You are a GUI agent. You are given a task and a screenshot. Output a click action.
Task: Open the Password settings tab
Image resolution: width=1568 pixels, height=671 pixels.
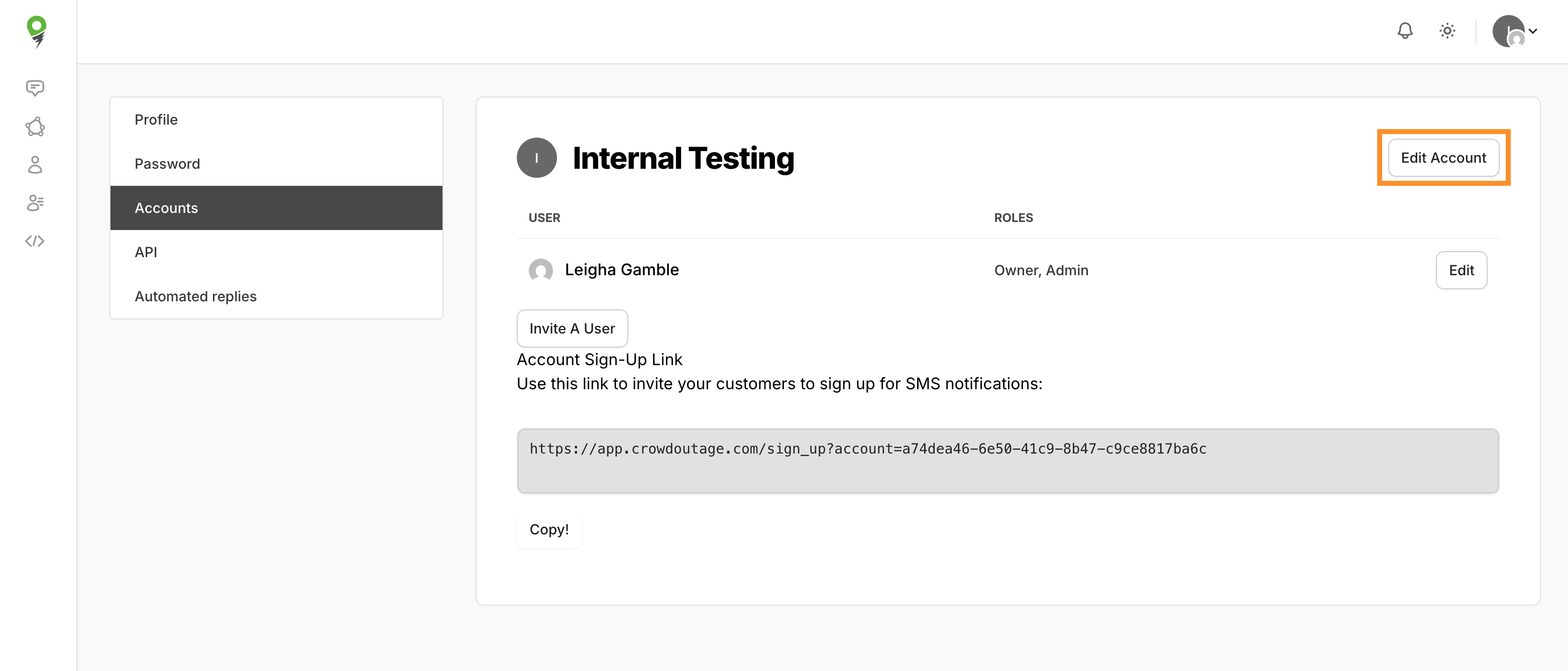click(x=167, y=163)
